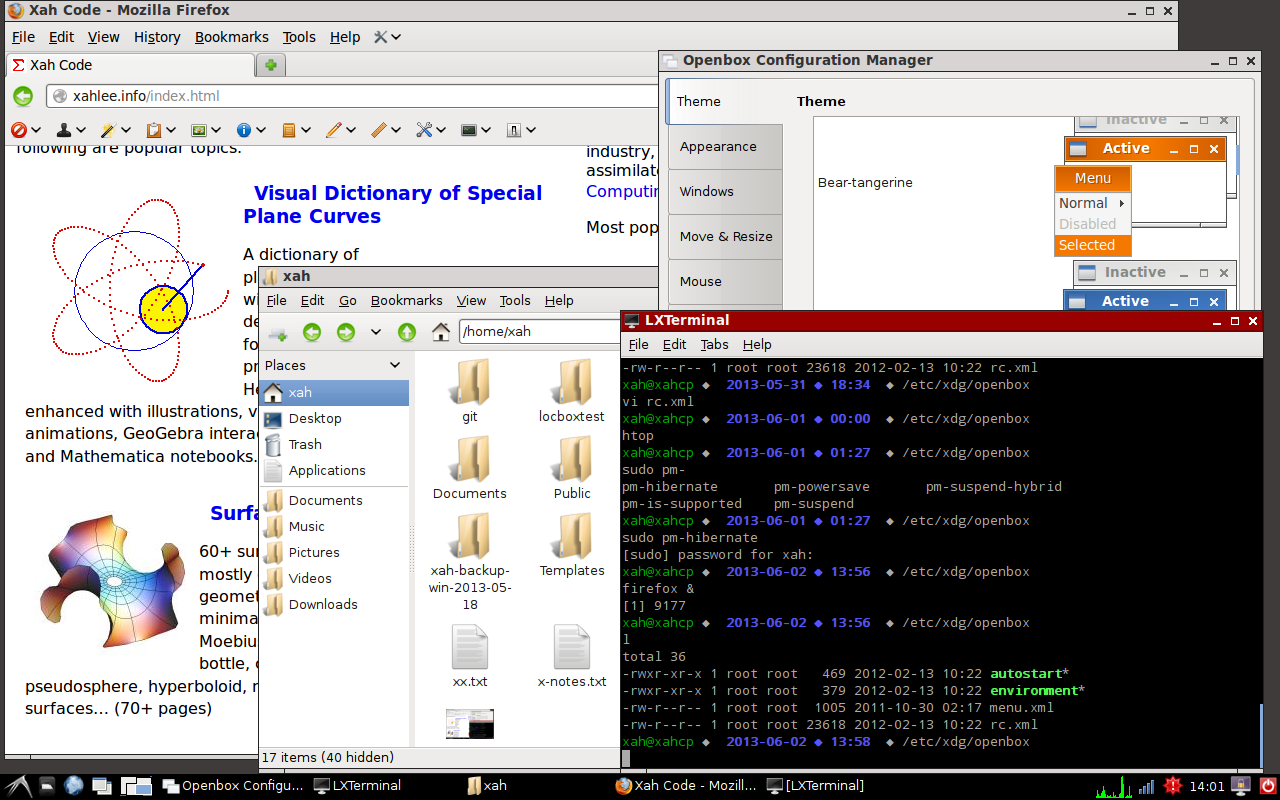Click LXTerminal taskbar button
This screenshot has height=800, width=1280.
click(357, 786)
